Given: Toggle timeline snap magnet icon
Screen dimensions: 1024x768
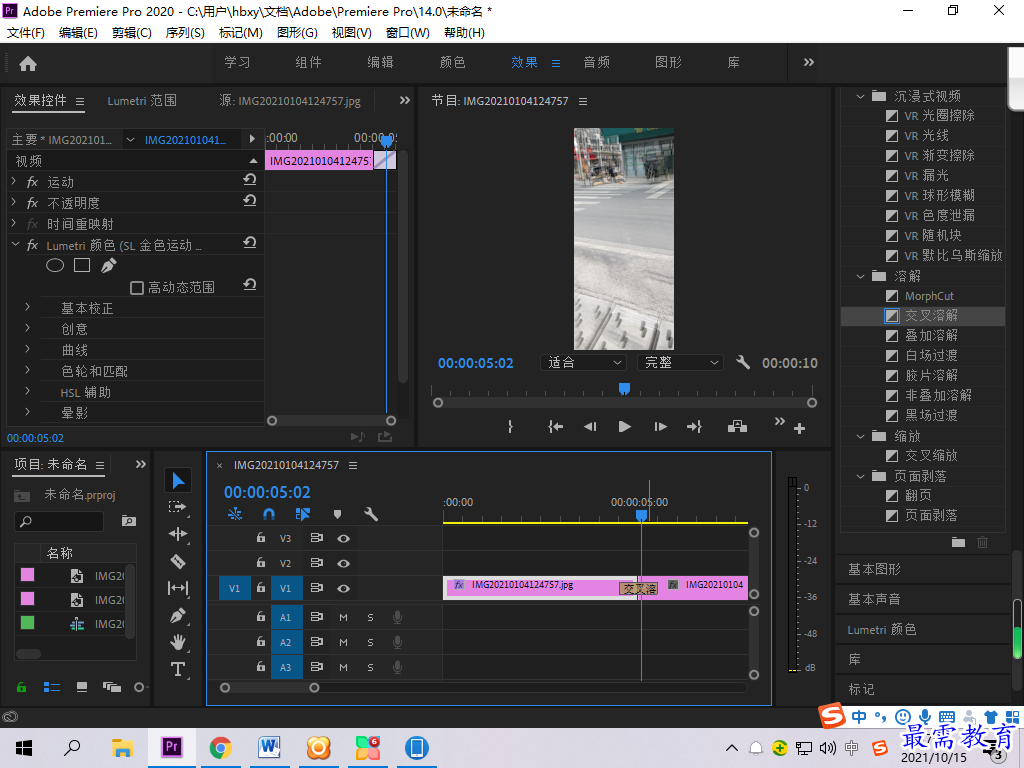Looking at the screenshot, I should (268, 514).
